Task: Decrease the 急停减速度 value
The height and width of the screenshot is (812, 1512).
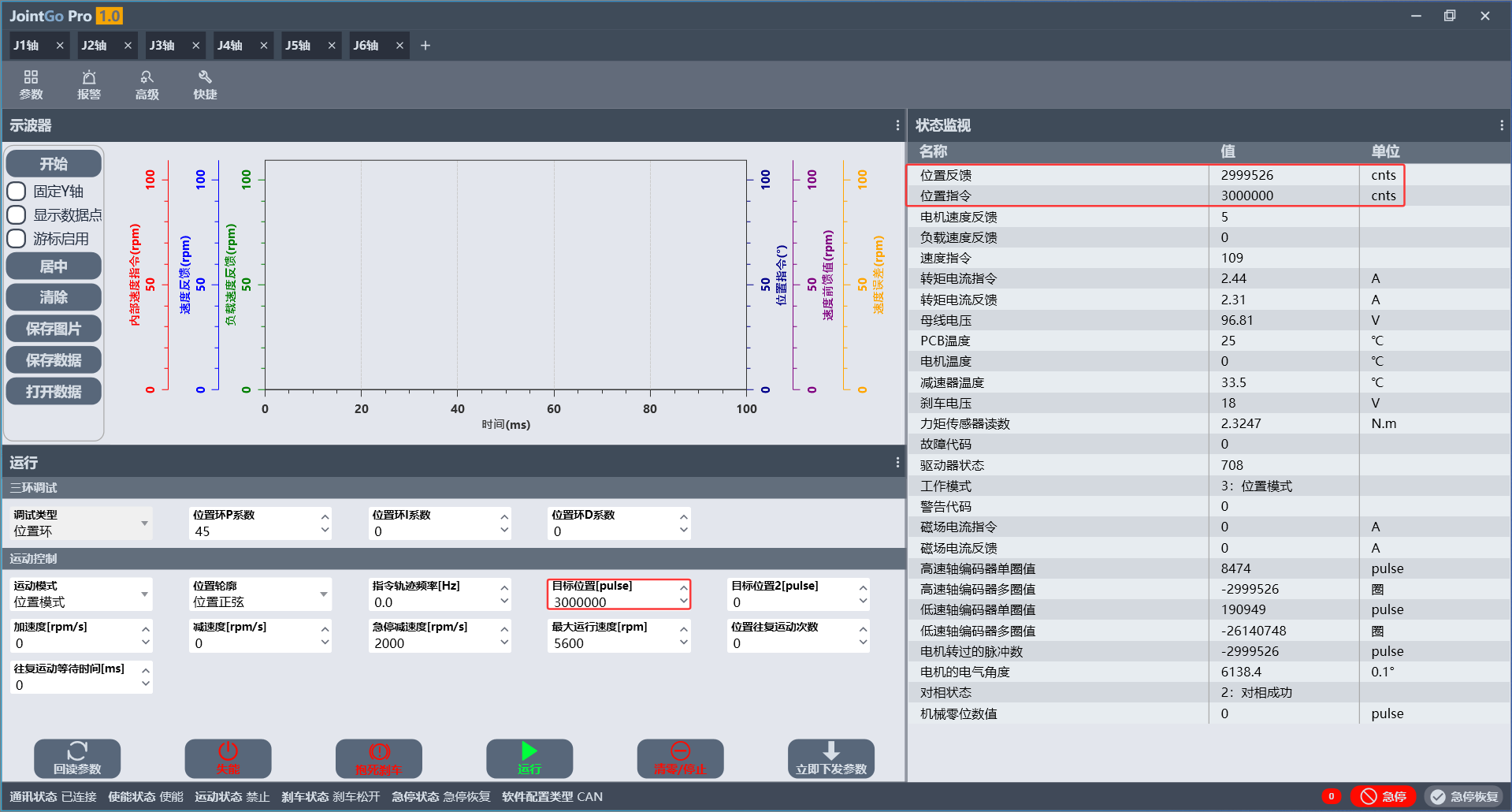Action: [x=504, y=643]
